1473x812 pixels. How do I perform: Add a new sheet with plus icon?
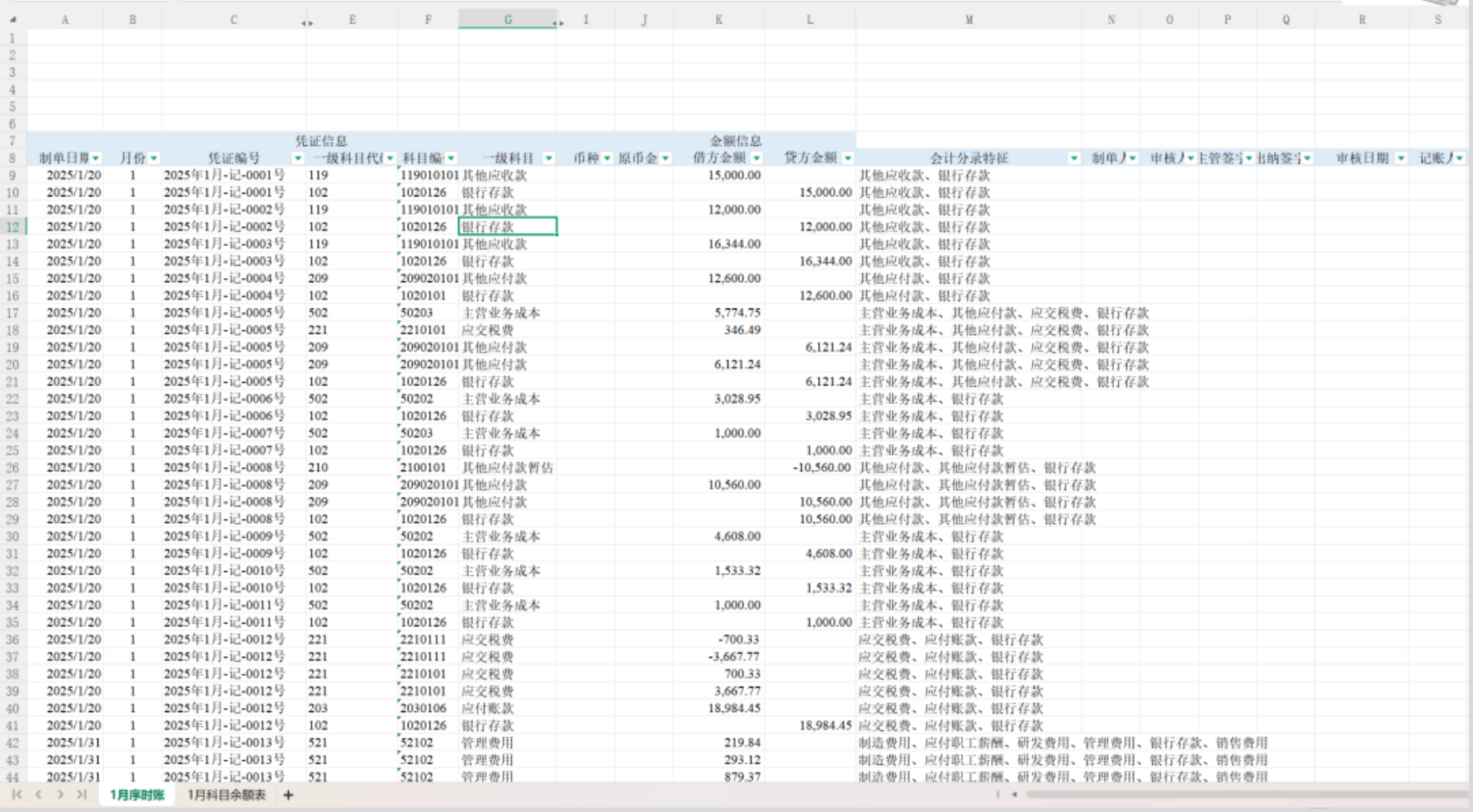click(x=288, y=795)
